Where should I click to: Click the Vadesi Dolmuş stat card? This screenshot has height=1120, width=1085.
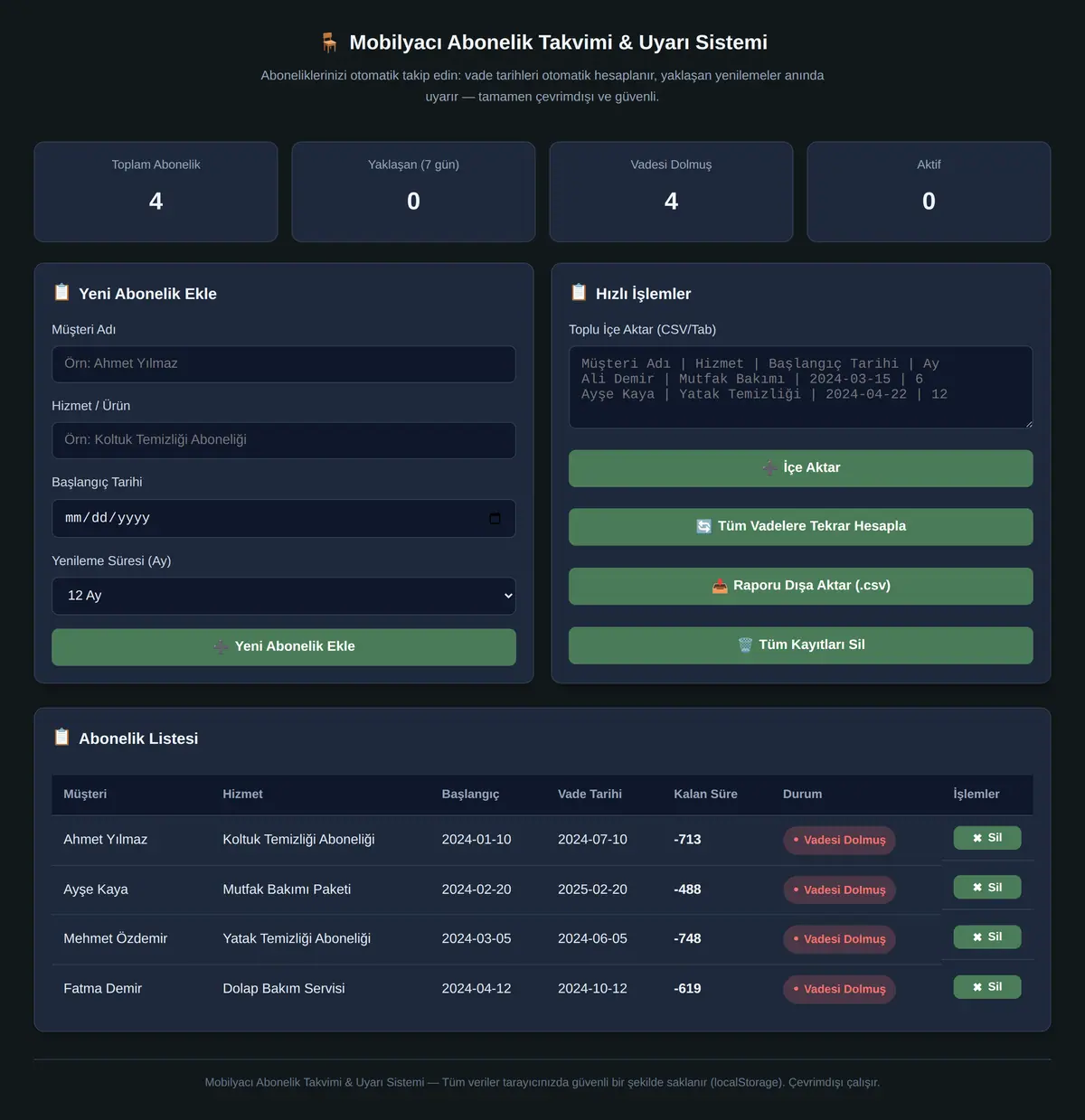pos(671,192)
